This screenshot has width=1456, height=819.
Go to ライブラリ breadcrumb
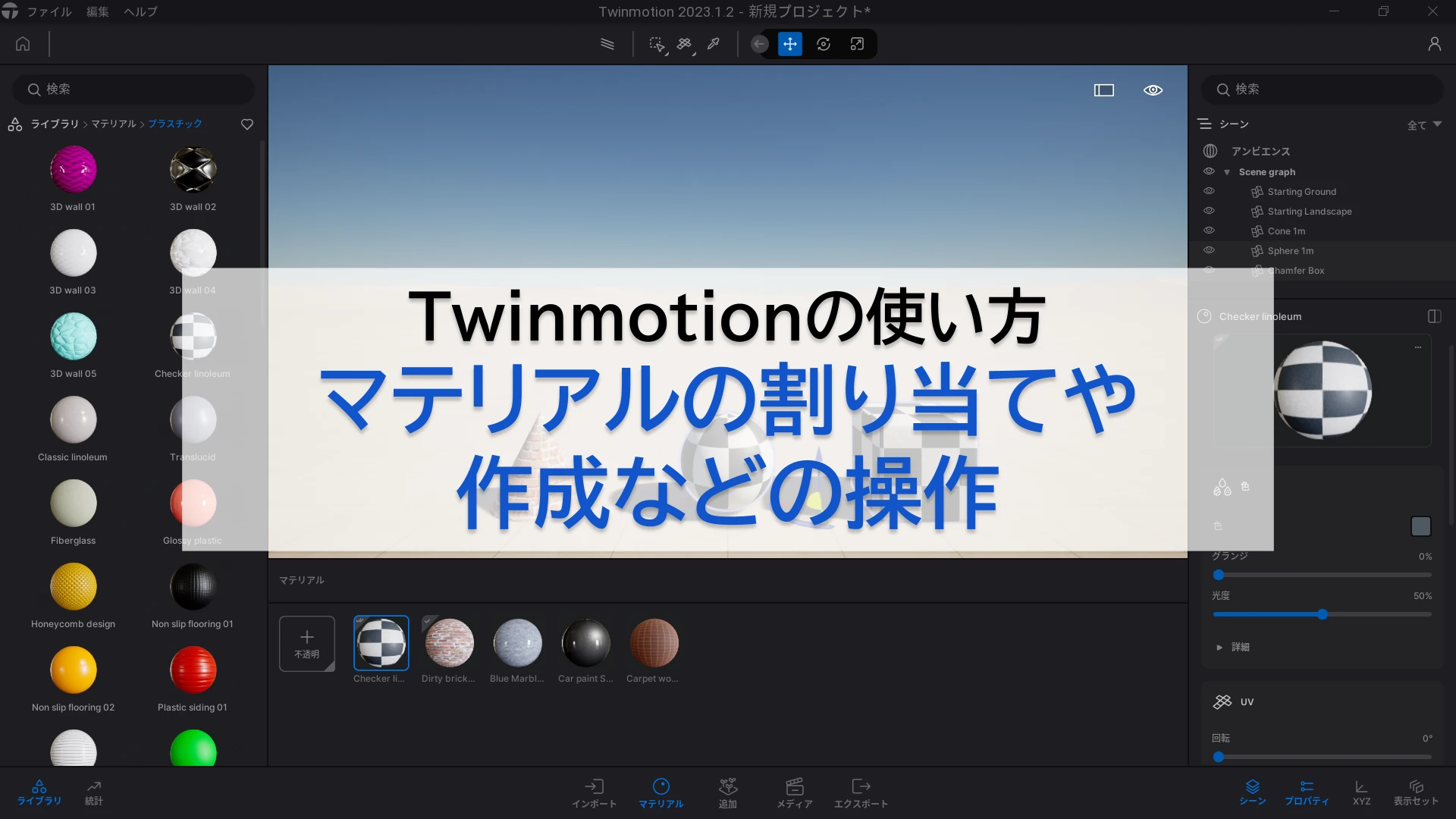(55, 124)
